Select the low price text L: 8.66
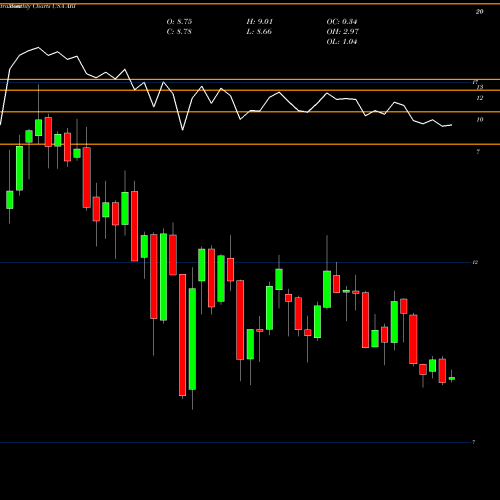The image size is (500, 500). [259, 32]
